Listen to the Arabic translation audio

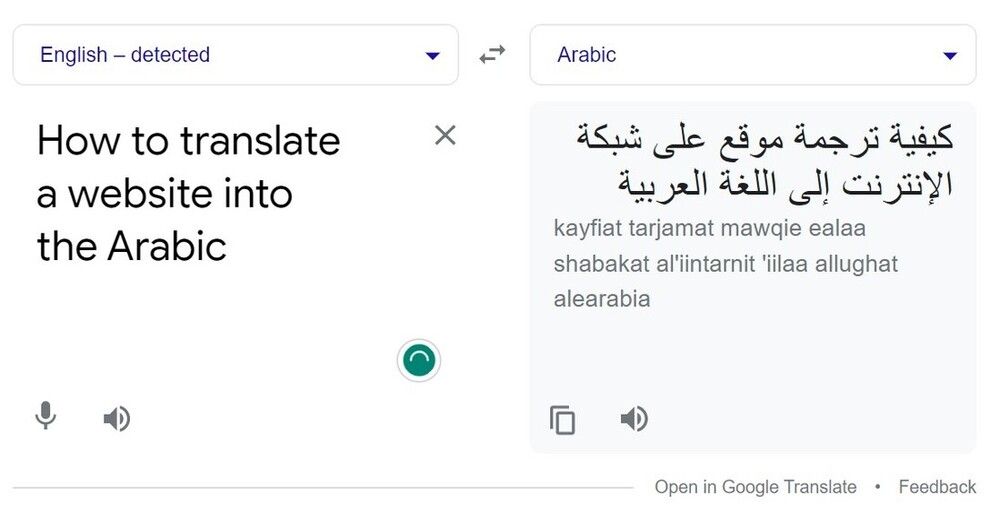pos(634,418)
